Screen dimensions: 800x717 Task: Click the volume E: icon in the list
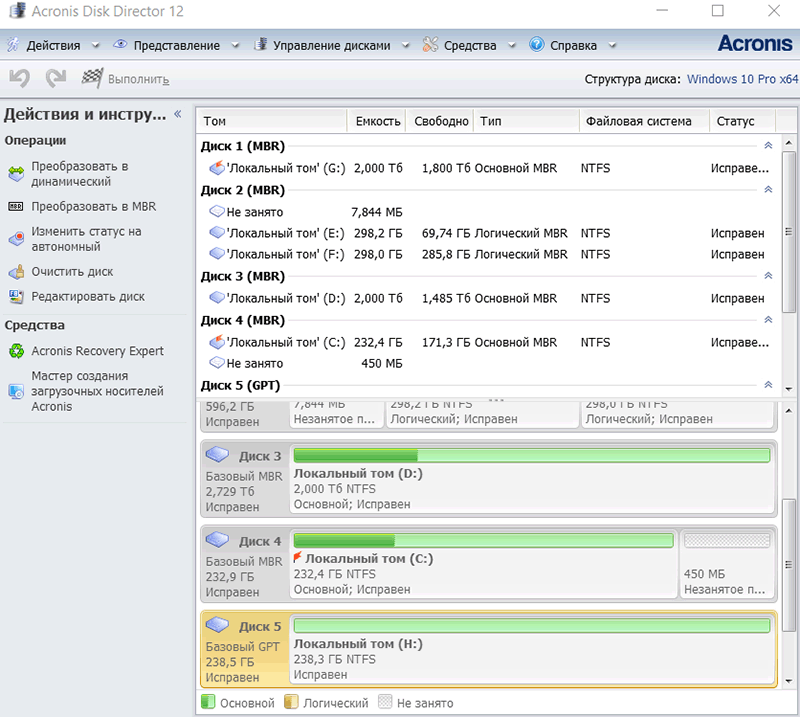tap(217, 233)
